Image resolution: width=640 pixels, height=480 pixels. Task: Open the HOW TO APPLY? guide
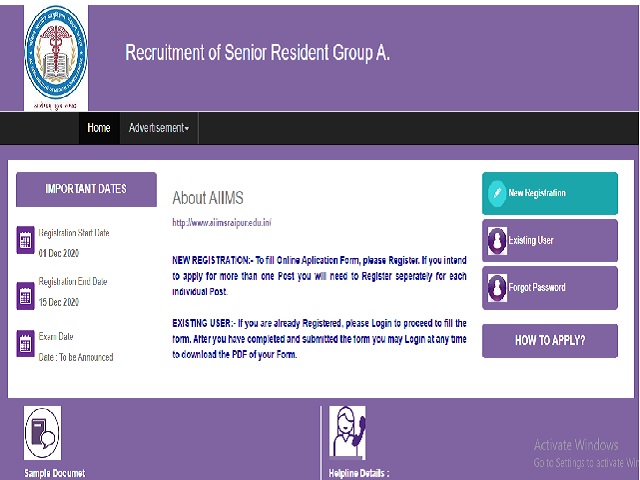[550, 340]
